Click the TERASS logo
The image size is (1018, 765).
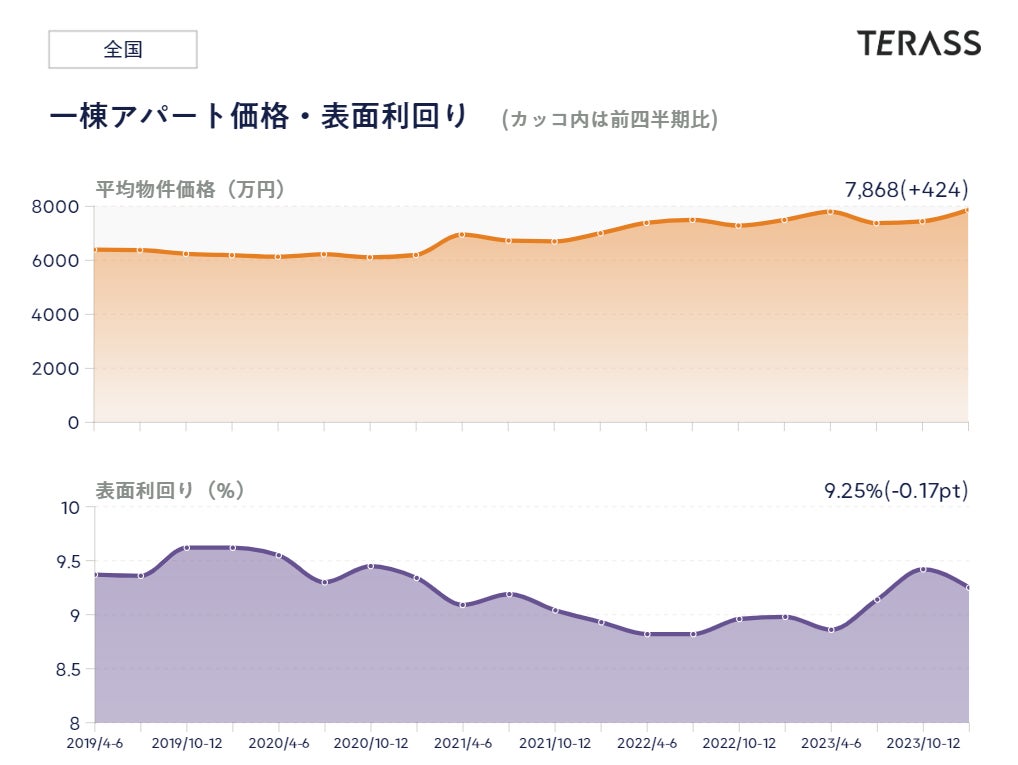918,43
